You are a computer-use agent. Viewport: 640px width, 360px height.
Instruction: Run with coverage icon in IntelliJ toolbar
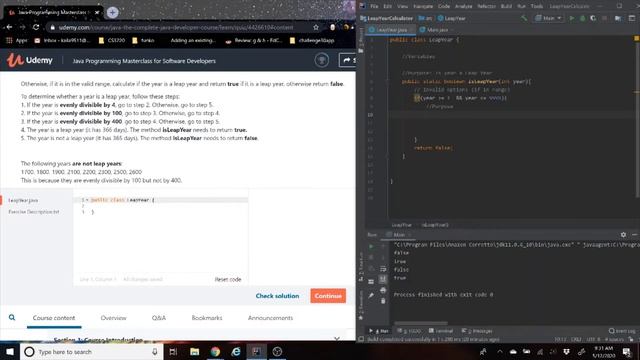click(x=593, y=18)
